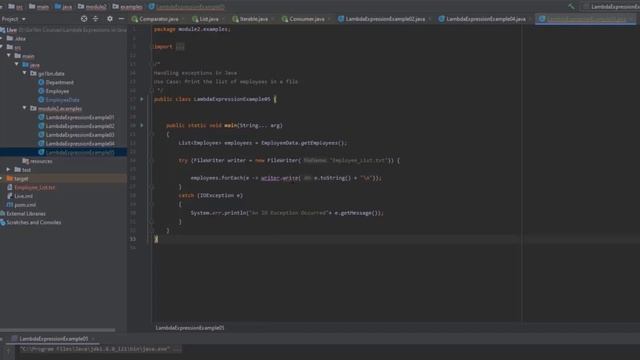The image size is (640, 360).
Task: Select LambdaExpressionExample01 in project tree
Action: tap(80, 118)
